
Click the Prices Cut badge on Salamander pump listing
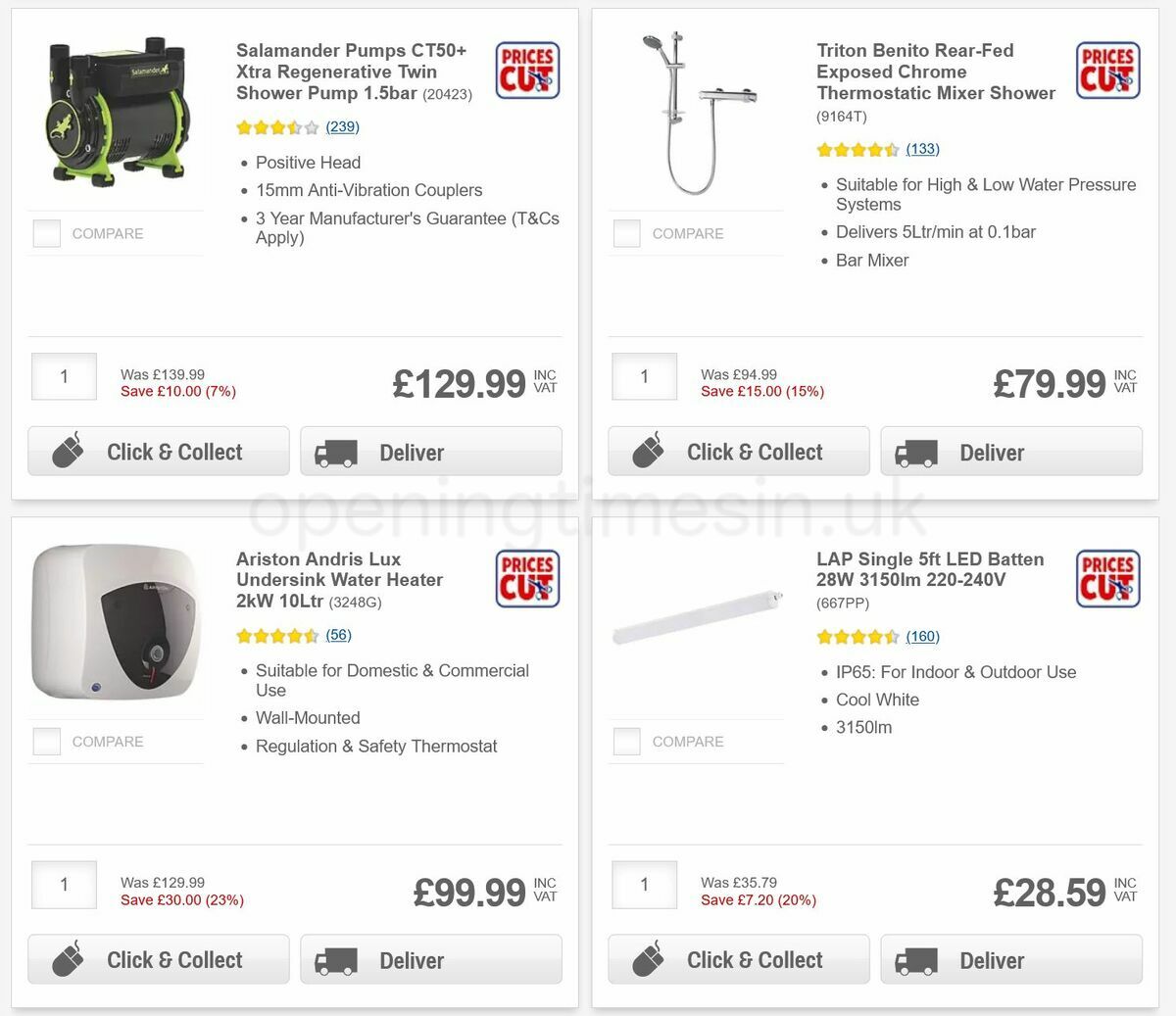point(526,70)
